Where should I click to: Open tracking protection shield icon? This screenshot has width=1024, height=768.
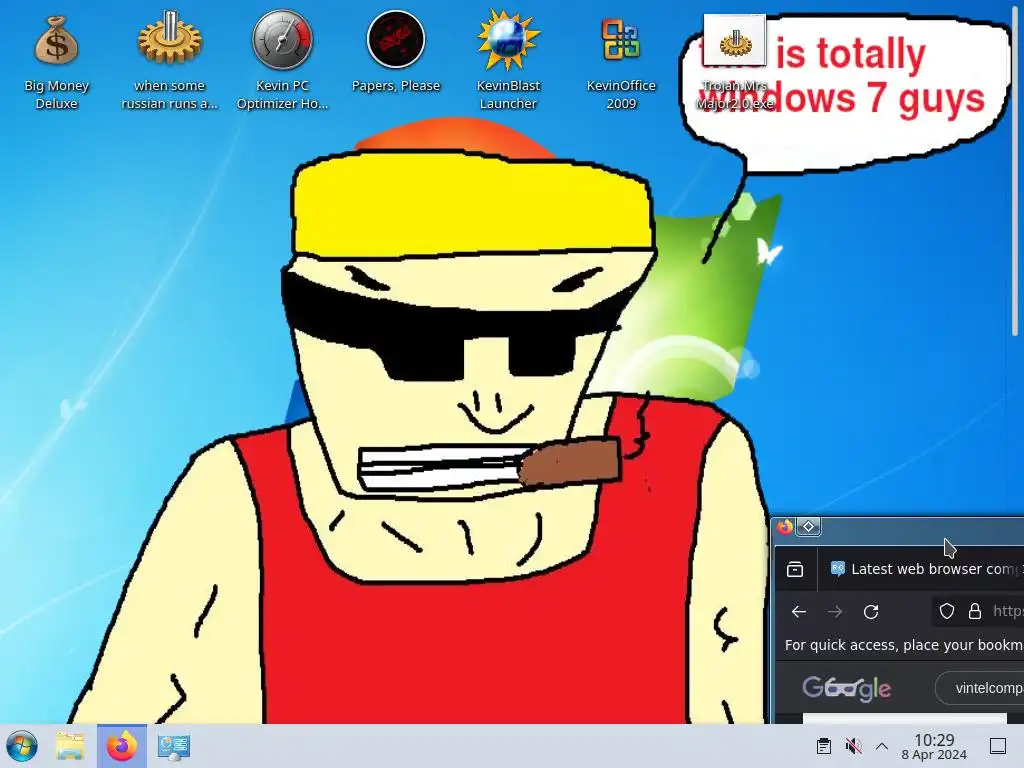point(947,611)
